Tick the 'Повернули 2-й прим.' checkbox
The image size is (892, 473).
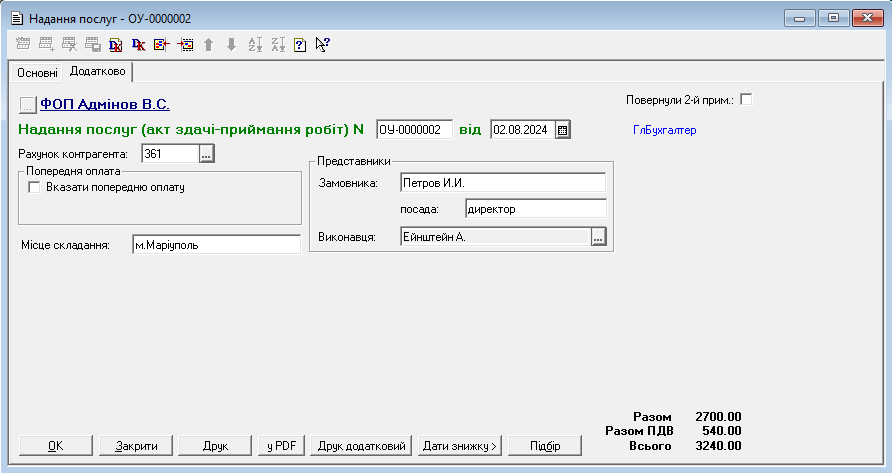pyautogui.click(x=745, y=99)
